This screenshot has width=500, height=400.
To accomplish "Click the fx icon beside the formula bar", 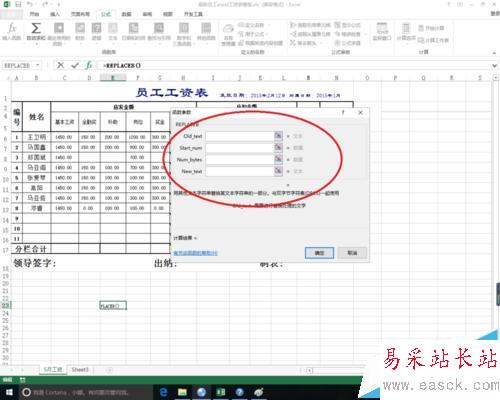I will point(89,65).
